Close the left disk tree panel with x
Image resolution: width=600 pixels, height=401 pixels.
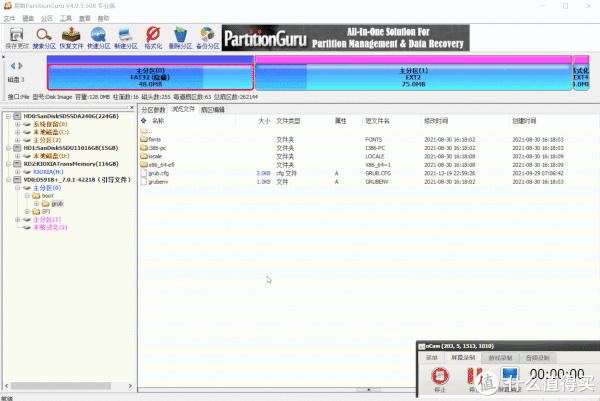point(132,108)
